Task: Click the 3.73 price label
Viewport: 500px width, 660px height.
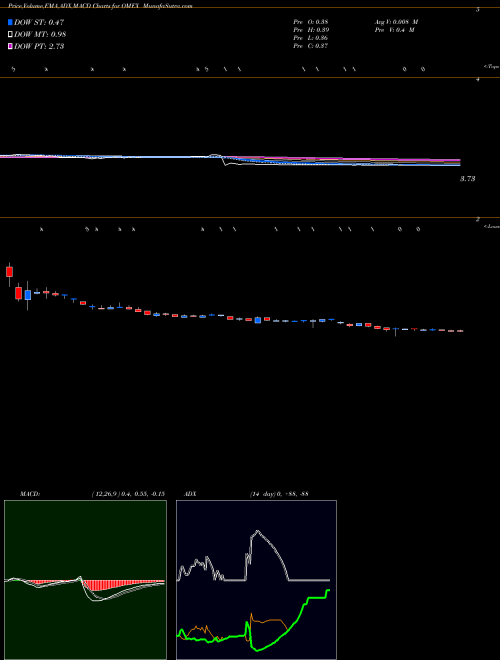Action: [467, 179]
